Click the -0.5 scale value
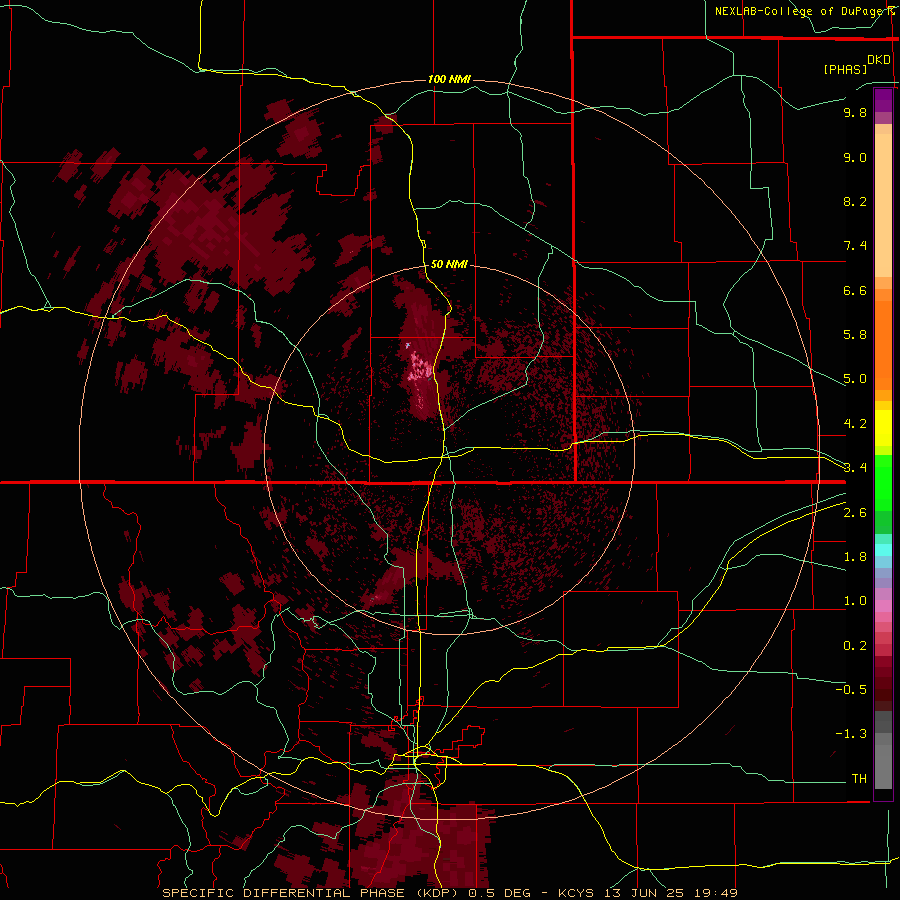 851,689
